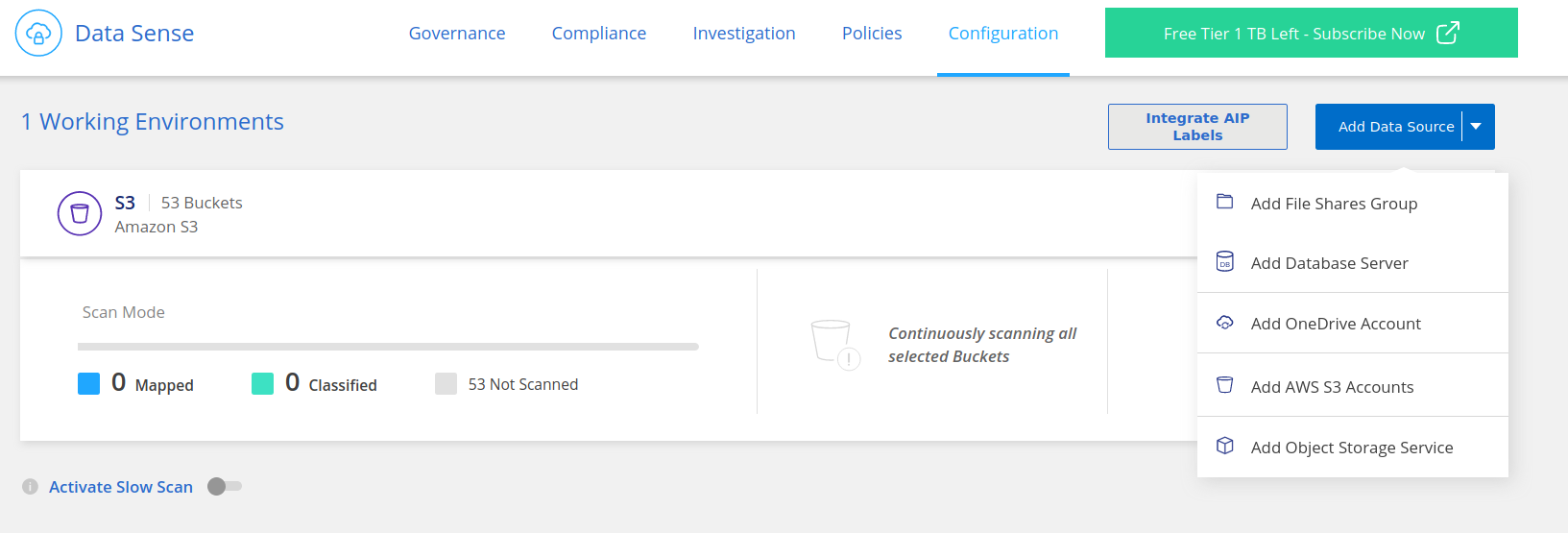Click the 53 Not Scanned label
The height and width of the screenshot is (533, 1568).
pos(523,384)
